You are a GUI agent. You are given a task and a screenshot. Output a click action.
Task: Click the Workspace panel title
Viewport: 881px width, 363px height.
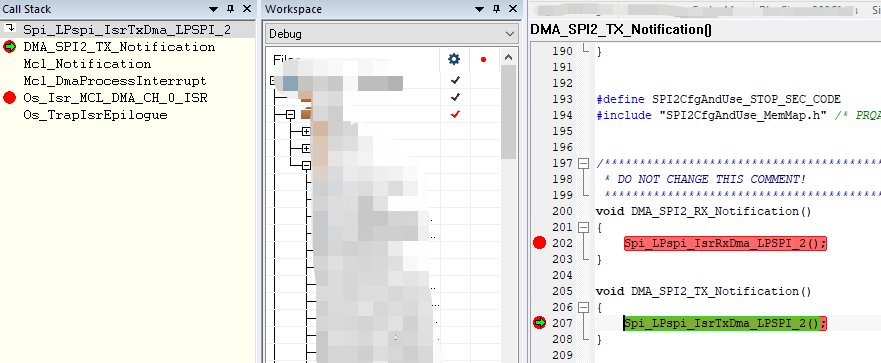point(293,10)
